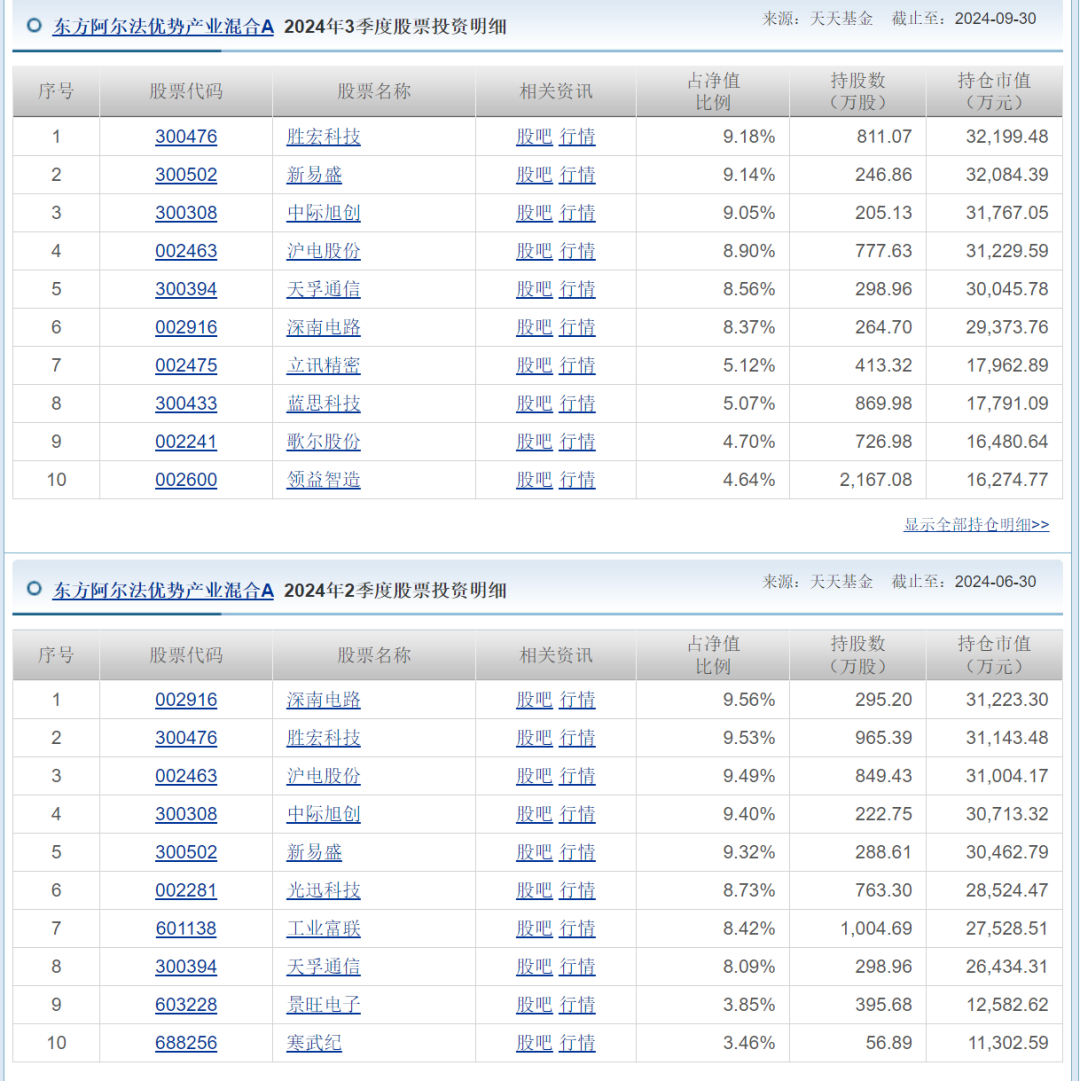Open 领益智造 stock name link

pyautogui.click(x=323, y=480)
